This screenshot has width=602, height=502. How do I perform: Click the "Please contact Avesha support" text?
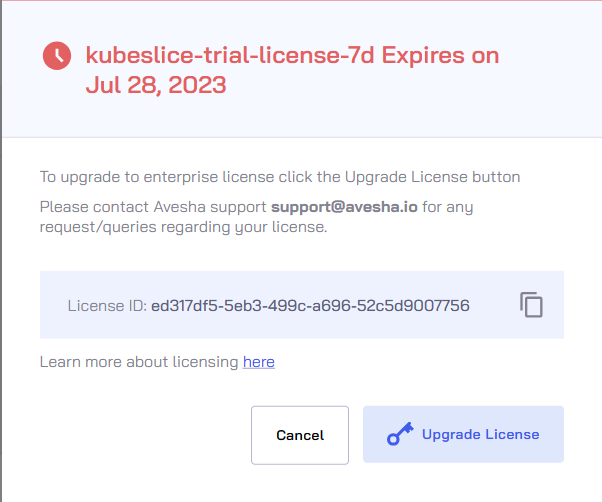(153, 207)
